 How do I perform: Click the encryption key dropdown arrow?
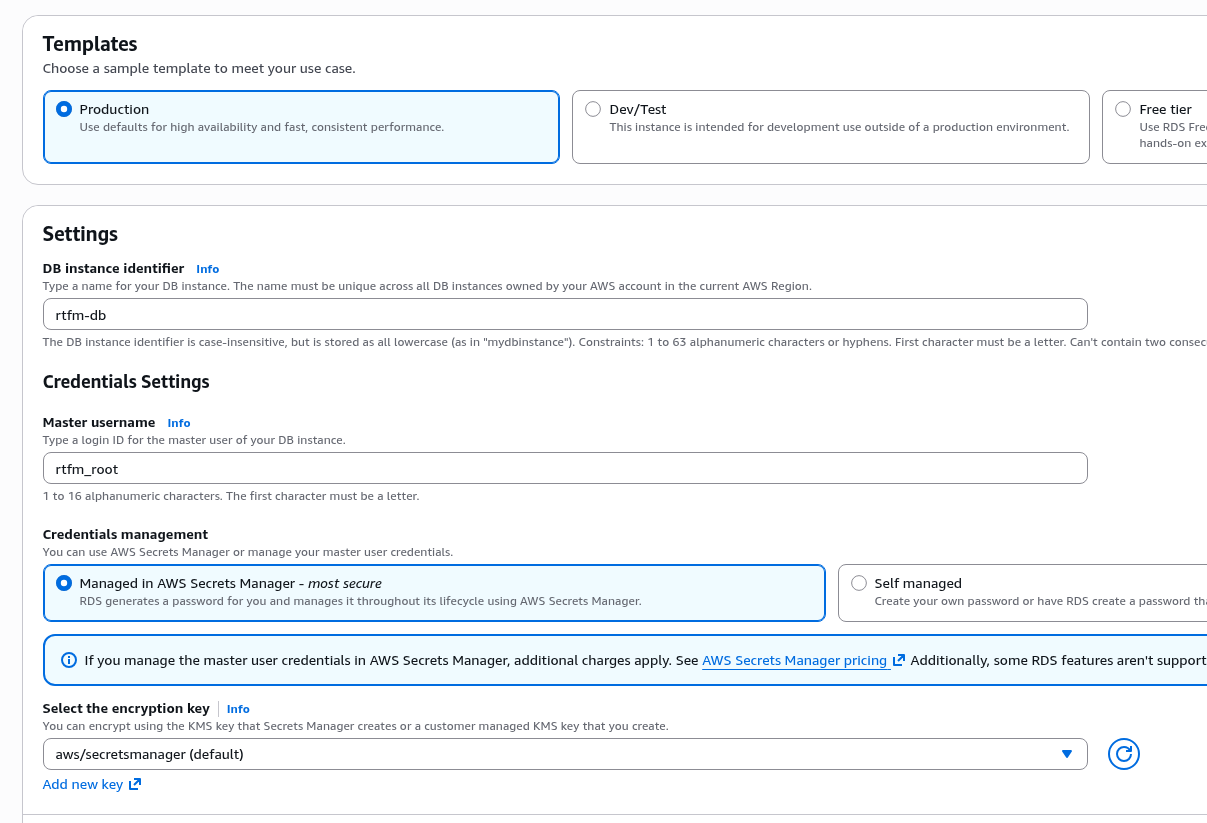click(x=1067, y=754)
